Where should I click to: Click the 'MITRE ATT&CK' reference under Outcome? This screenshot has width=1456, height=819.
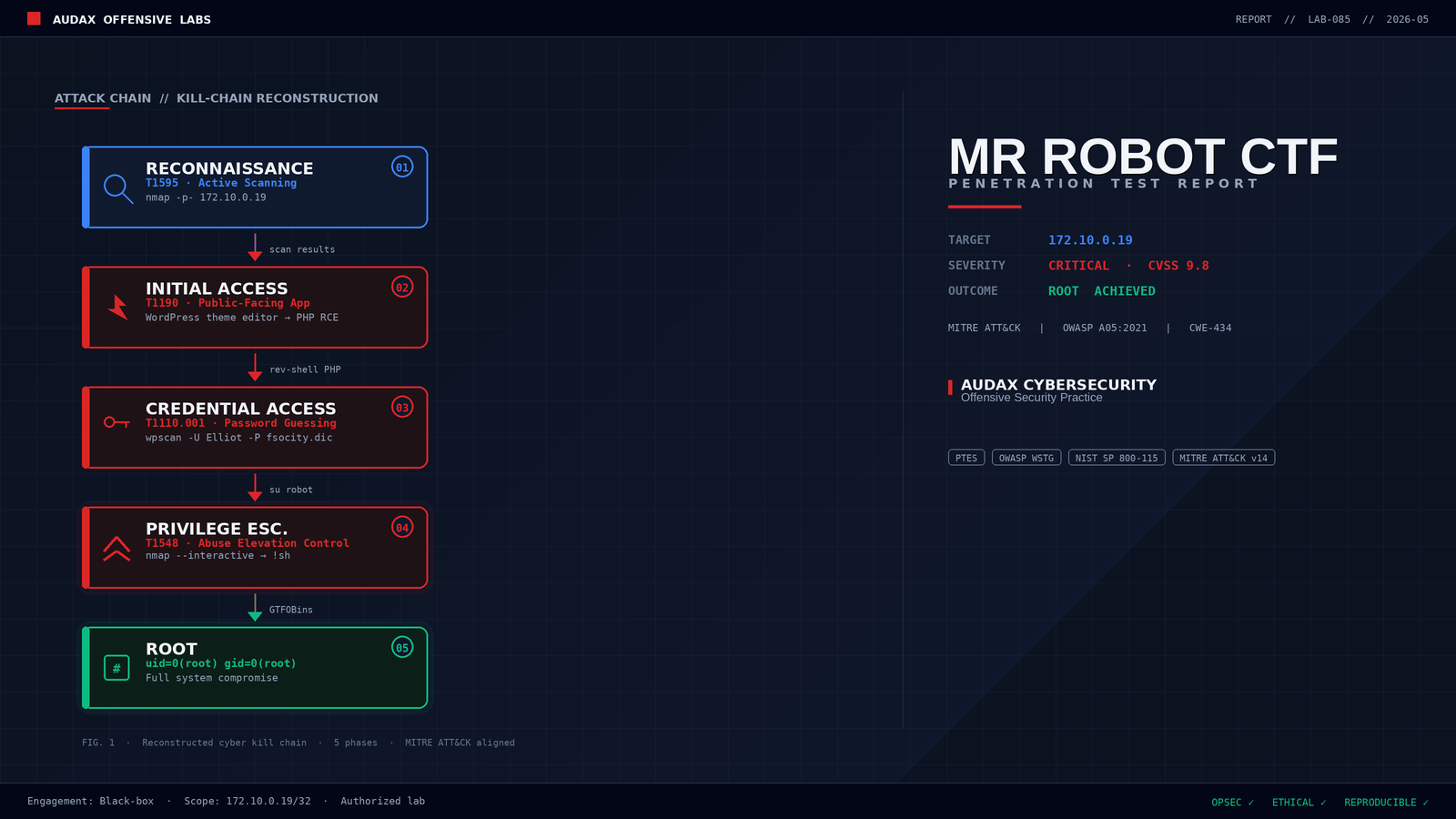[985, 328]
